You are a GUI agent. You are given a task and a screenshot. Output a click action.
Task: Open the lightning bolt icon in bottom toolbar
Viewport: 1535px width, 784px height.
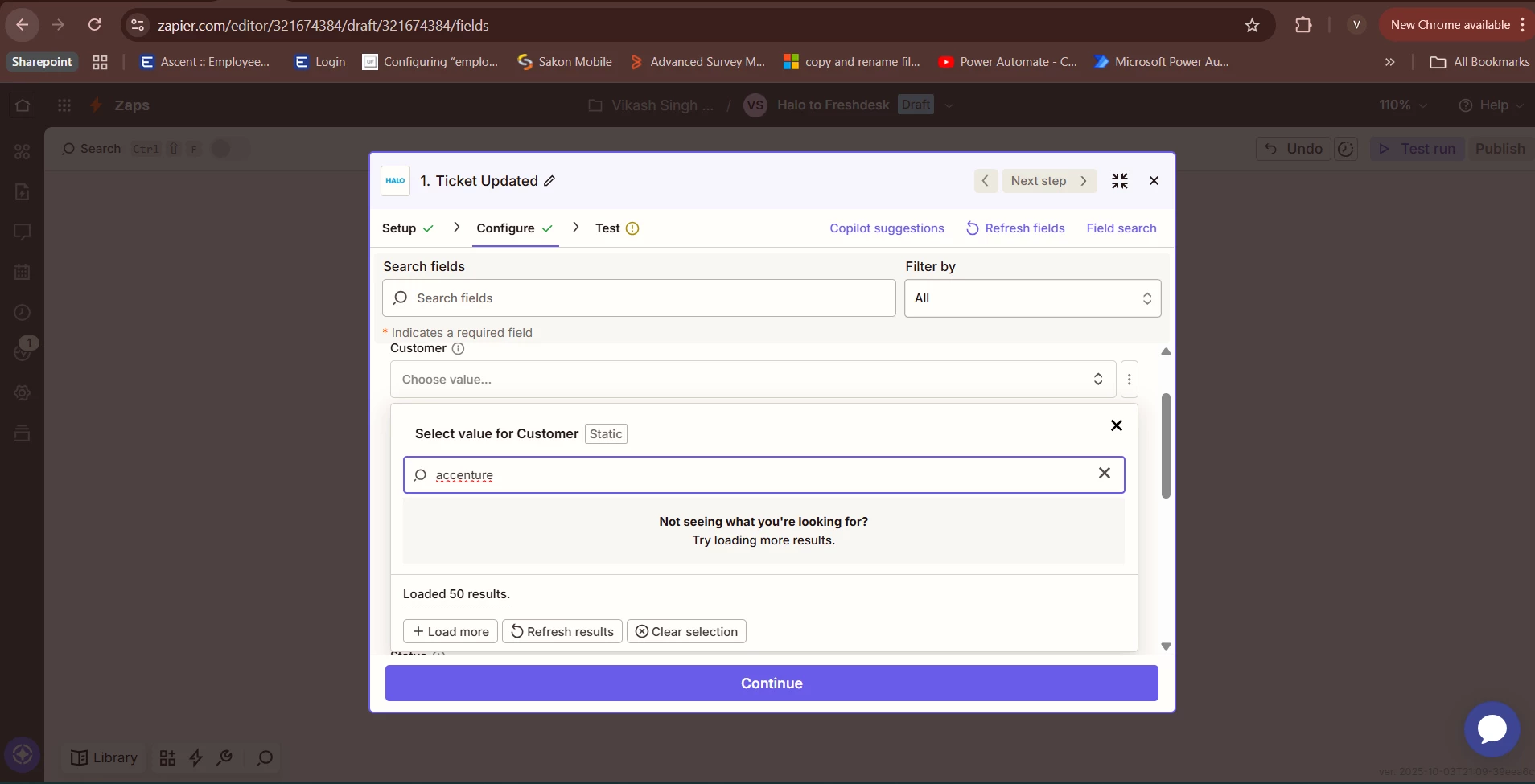(195, 757)
